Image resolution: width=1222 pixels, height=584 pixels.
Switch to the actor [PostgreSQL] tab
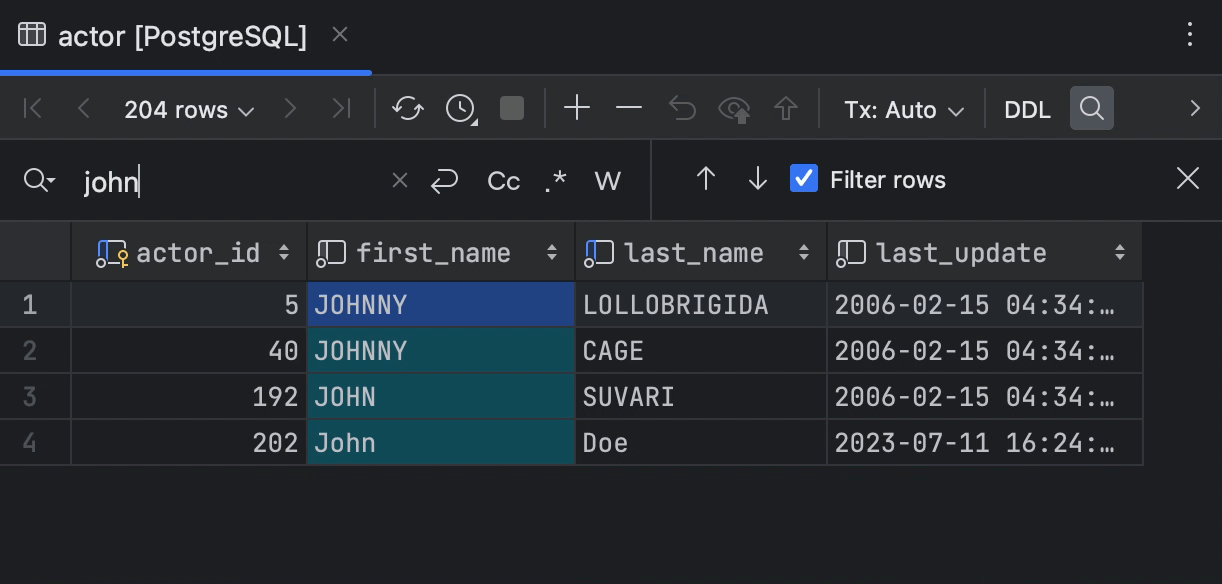[x=170, y=34]
